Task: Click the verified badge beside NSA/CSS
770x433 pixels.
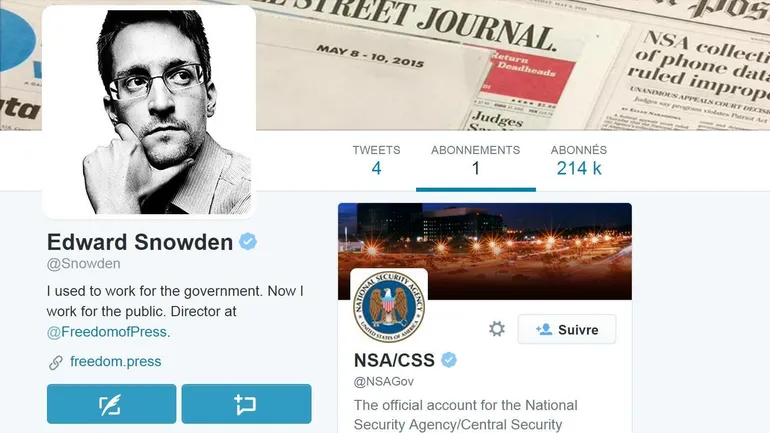Action: [x=448, y=360]
